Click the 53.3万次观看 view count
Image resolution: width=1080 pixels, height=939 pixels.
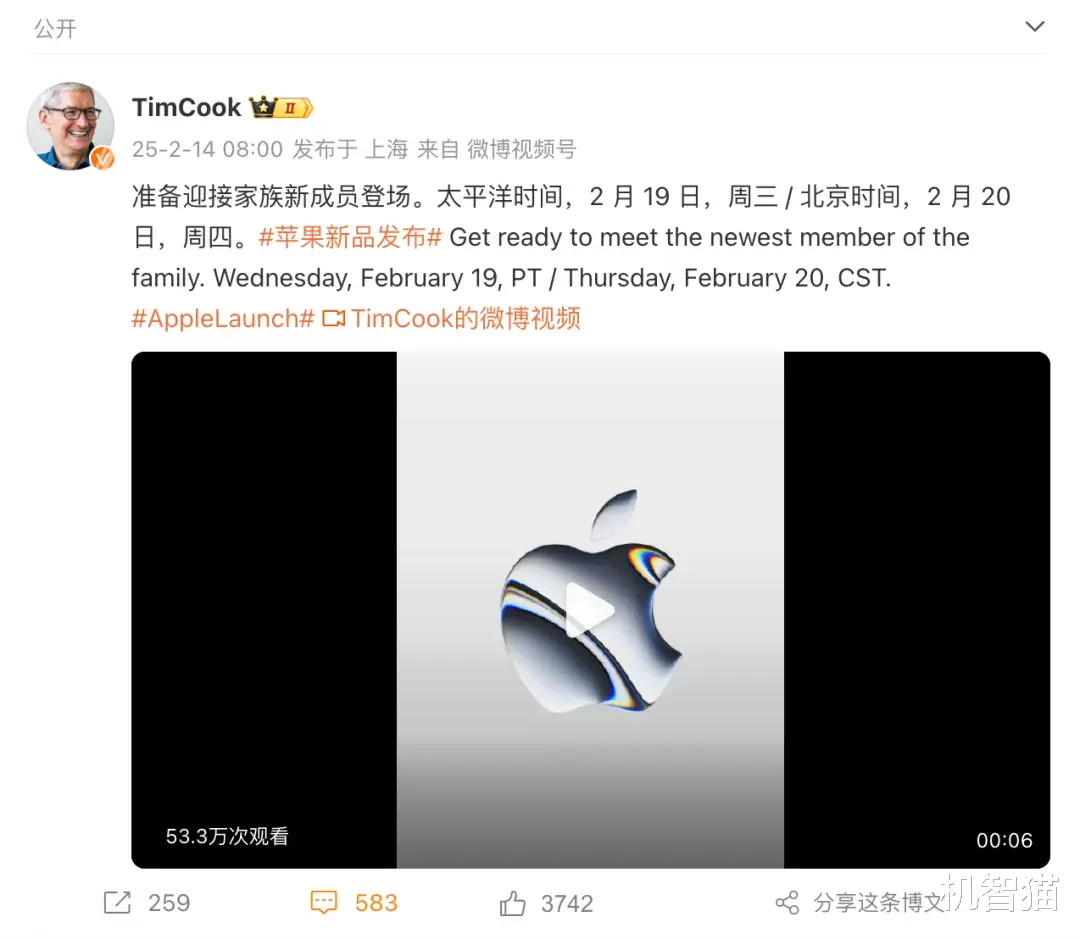click(227, 836)
